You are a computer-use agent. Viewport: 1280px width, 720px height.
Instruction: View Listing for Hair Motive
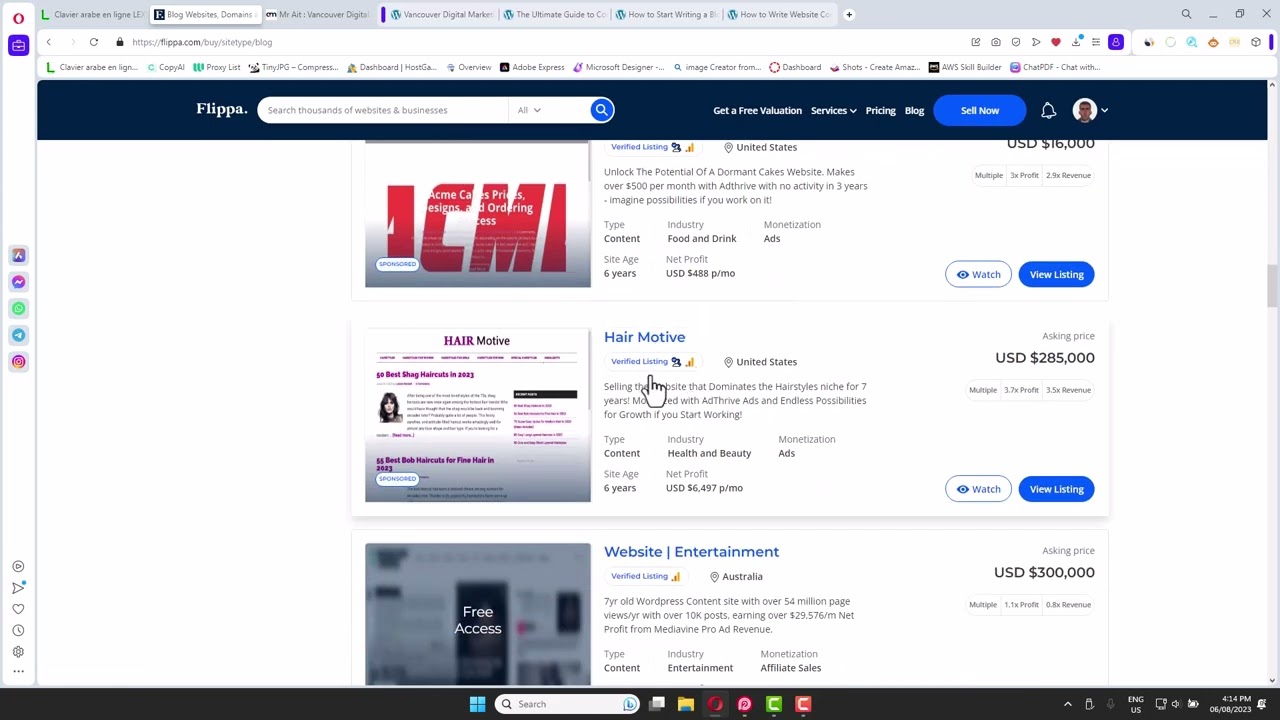(1056, 489)
